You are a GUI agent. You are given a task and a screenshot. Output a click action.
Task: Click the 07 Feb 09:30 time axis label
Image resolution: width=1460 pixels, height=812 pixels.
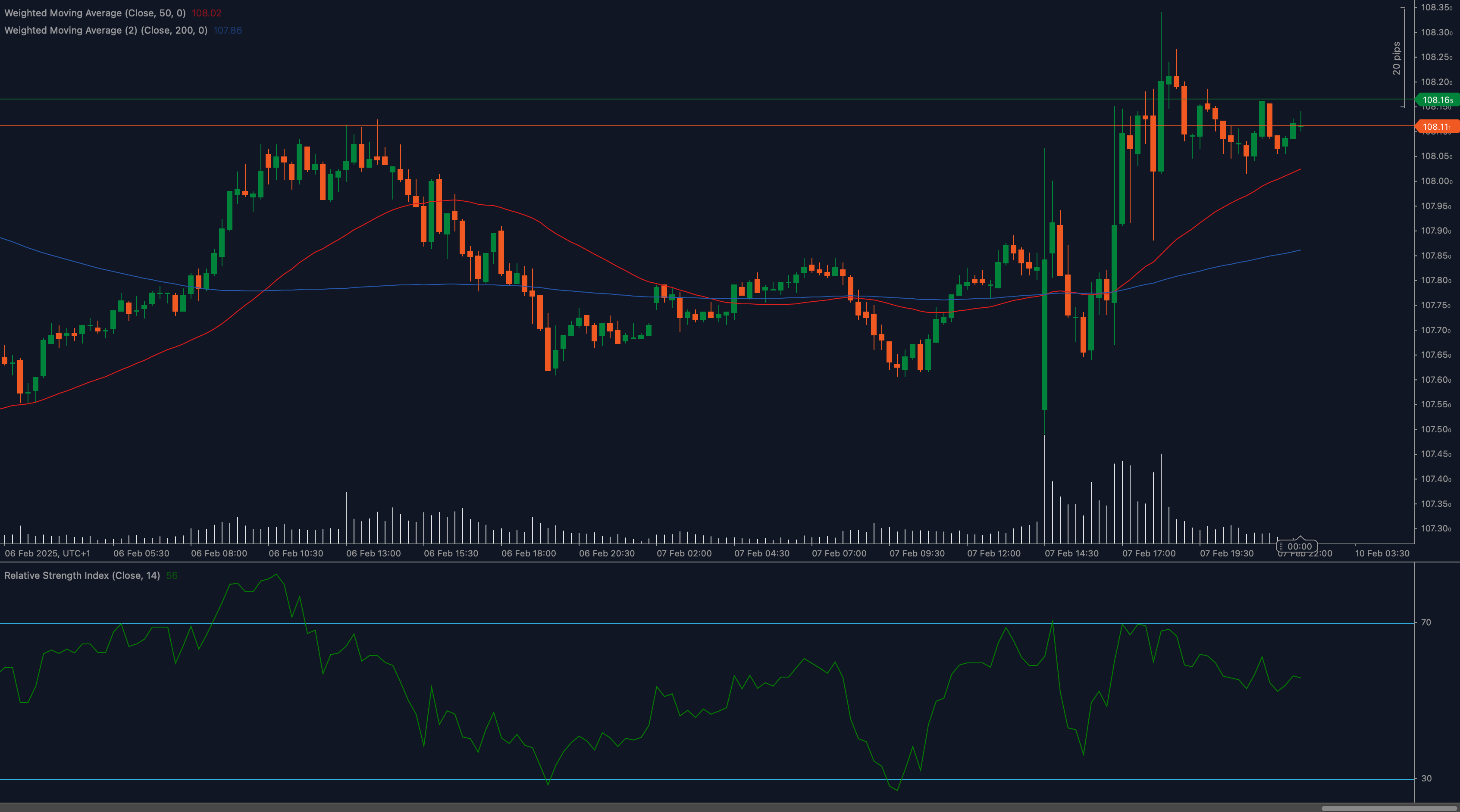(x=917, y=553)
